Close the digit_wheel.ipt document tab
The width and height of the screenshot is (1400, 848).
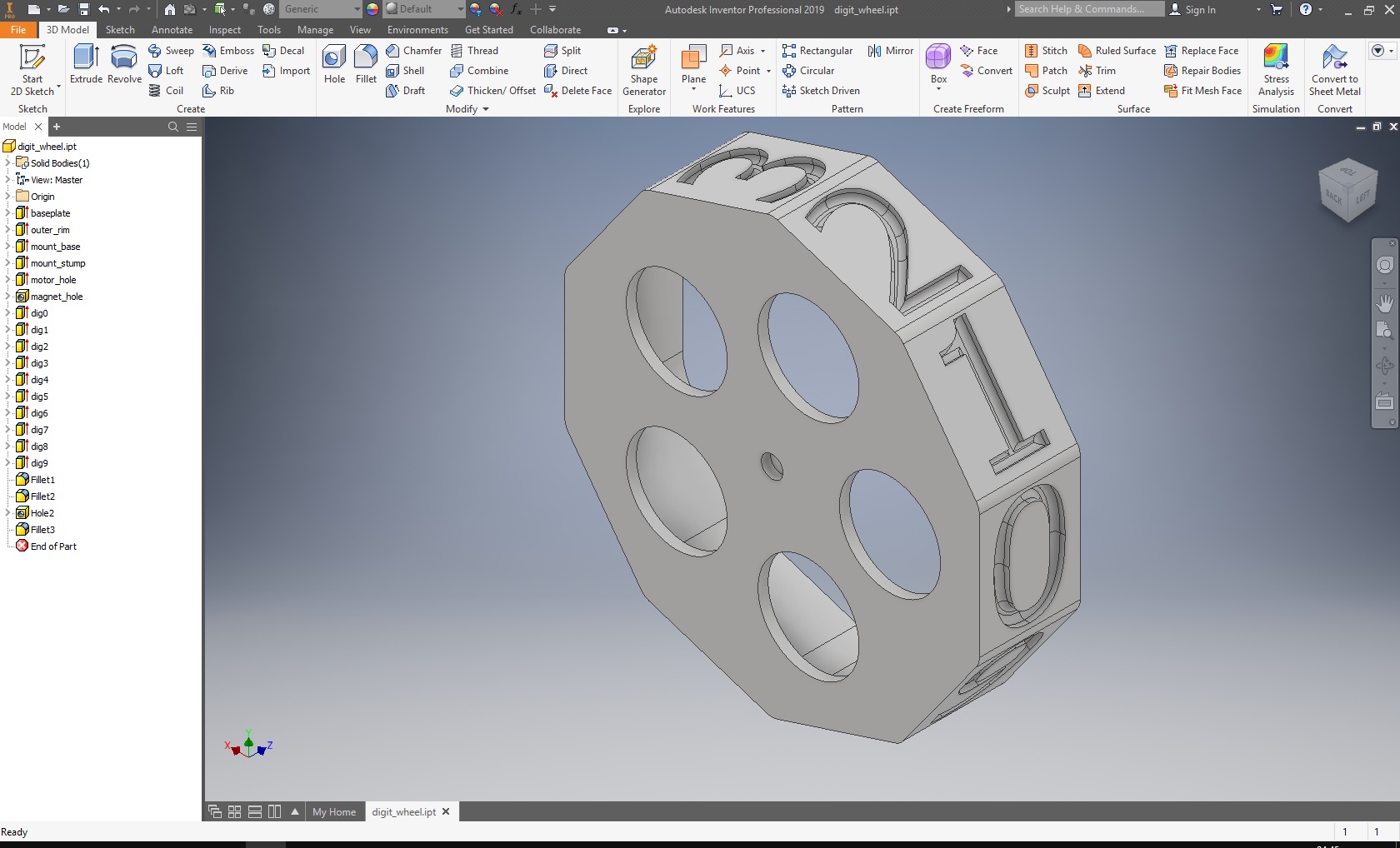pos(446,811)
